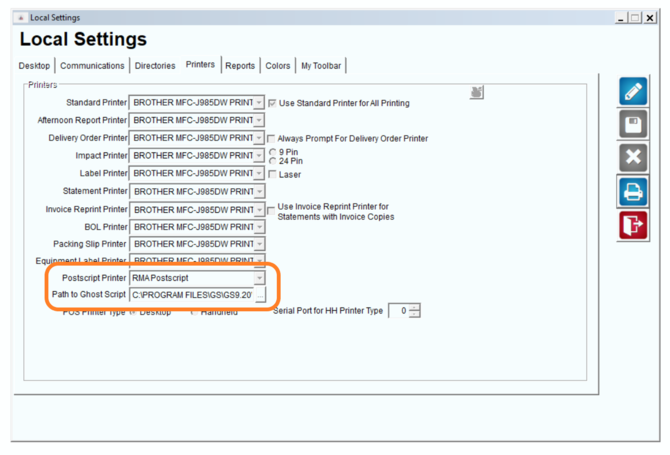Click the ellipsis browse button for Ghost Script path

click(260, 295)
